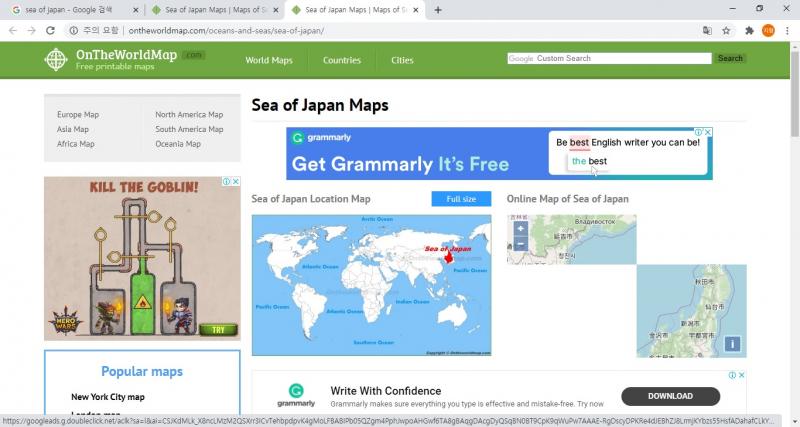Open the Chrome three-dot menu
Image resolution: width=800 pixels, height=427 pixels.
(x=787, y=31)
